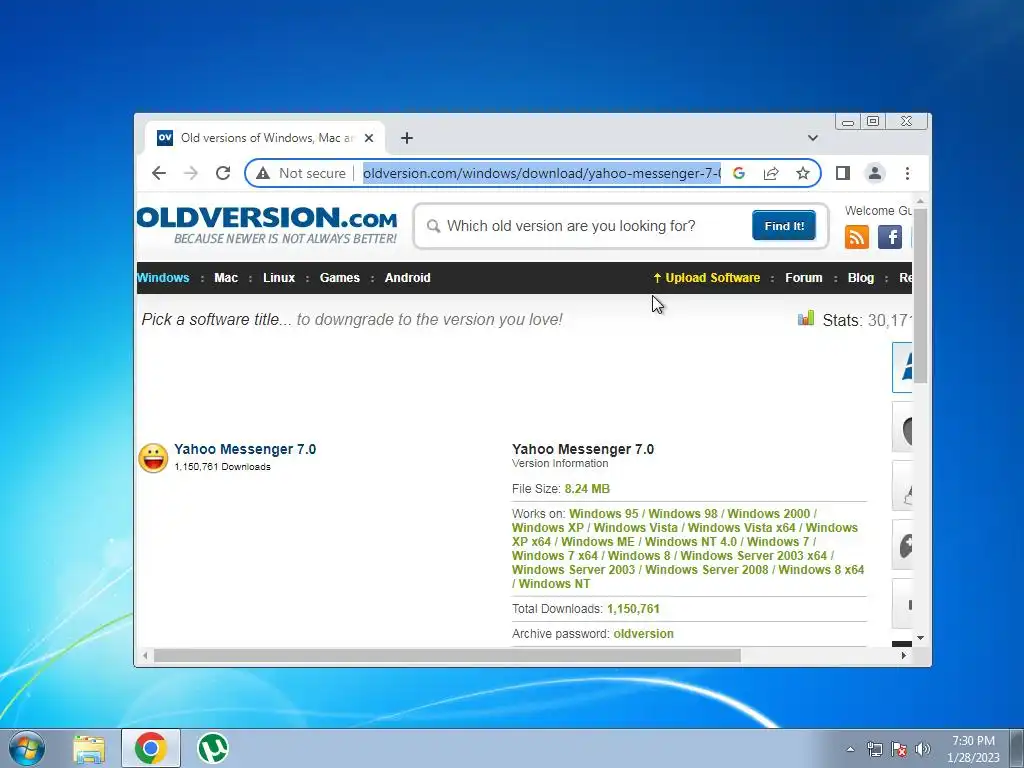
Task: Click the vertical page scrollbar thumb
Action: [x=920, y=296]
